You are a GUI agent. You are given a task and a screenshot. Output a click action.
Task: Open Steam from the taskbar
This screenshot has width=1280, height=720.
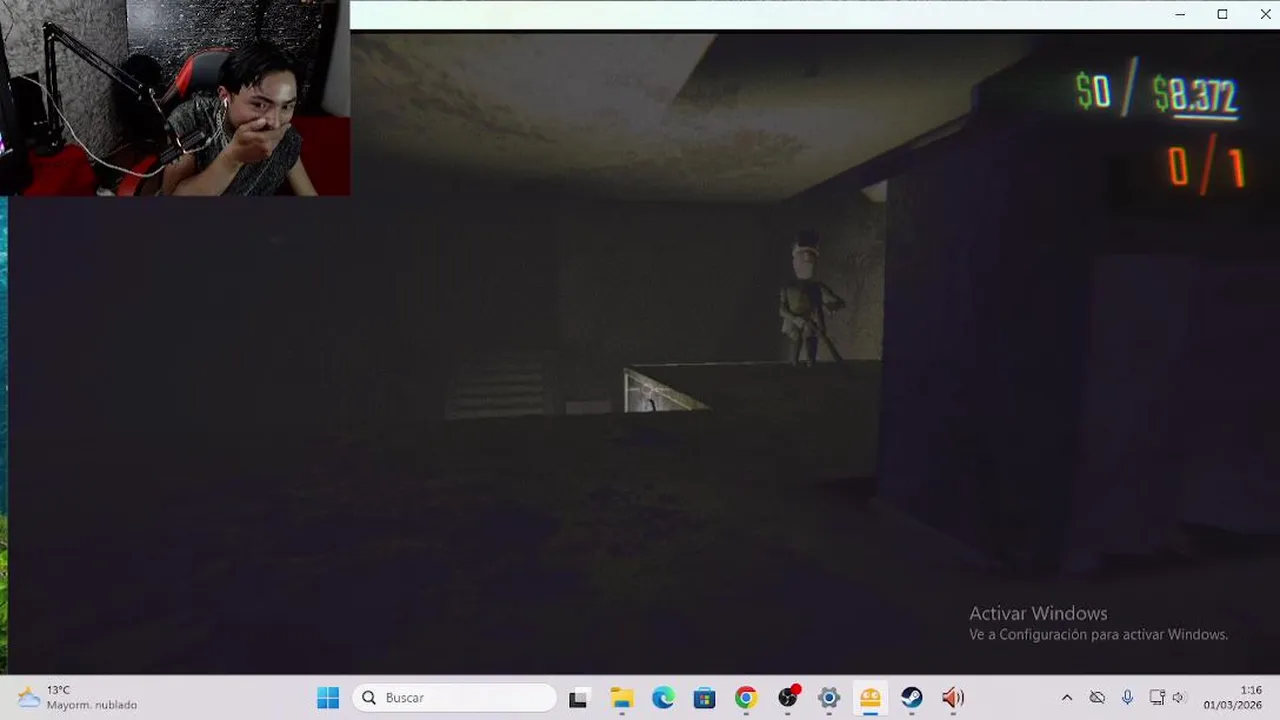(912, 698)
